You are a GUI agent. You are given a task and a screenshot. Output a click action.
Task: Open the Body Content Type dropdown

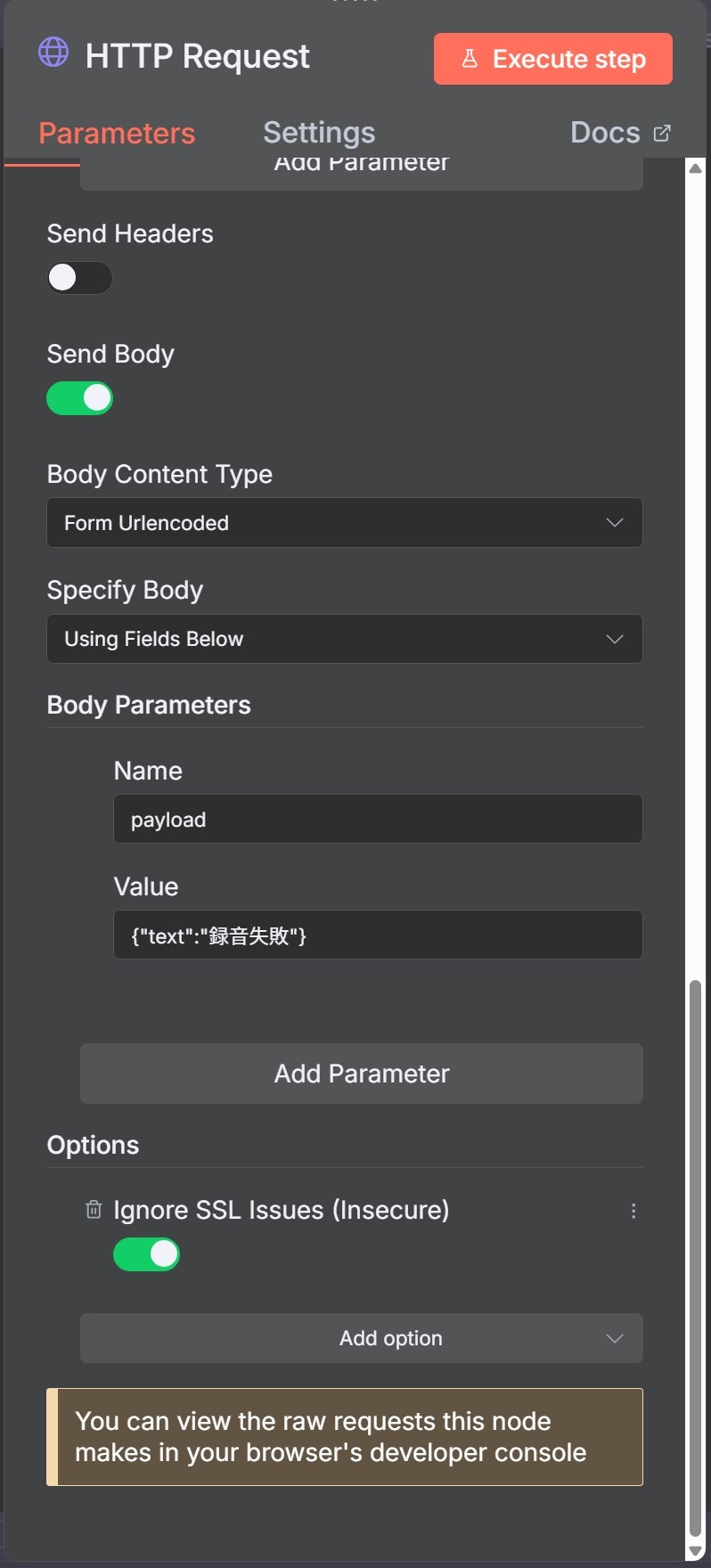[x=344, y=523]
